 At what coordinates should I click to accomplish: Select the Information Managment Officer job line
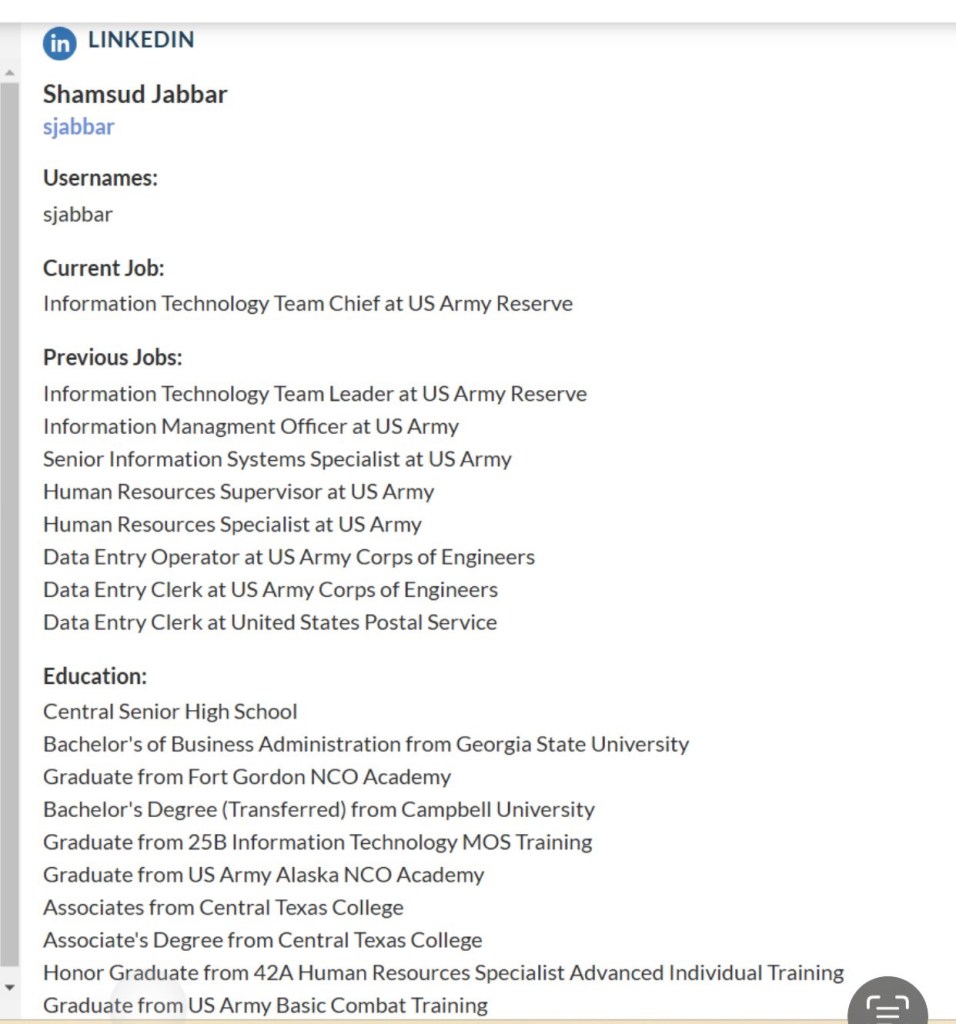click(x=250, y=426)
